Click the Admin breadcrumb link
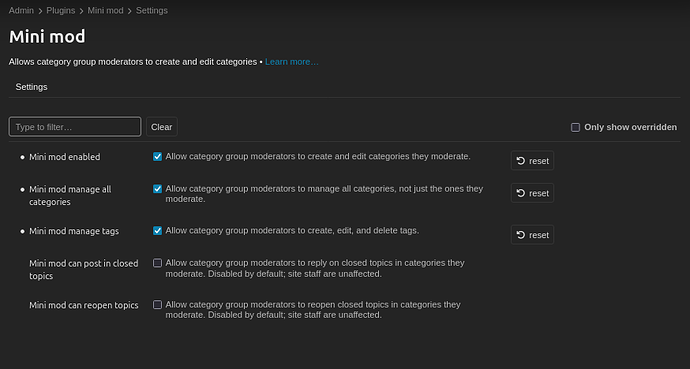 [21, 11]
